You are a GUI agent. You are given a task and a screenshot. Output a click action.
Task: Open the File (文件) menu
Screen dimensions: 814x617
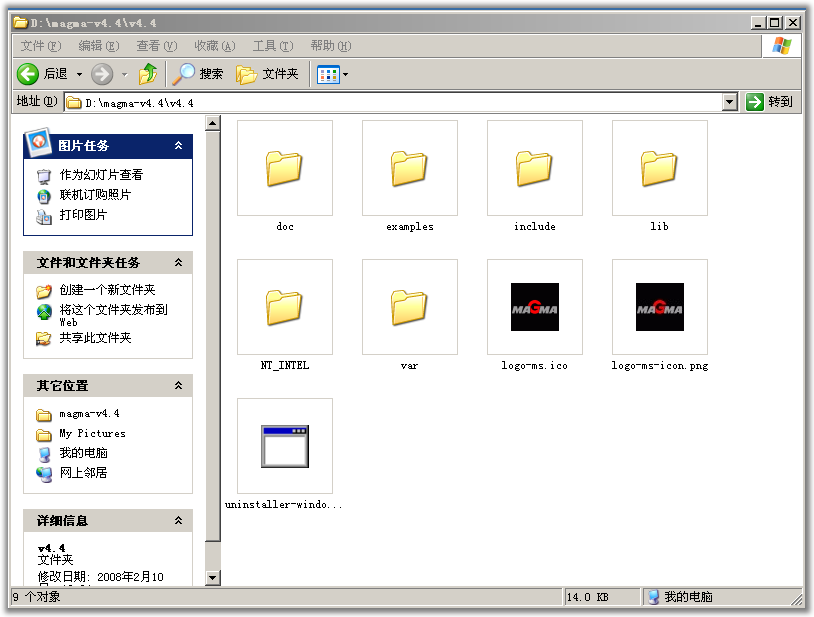(x=40, y=46)
